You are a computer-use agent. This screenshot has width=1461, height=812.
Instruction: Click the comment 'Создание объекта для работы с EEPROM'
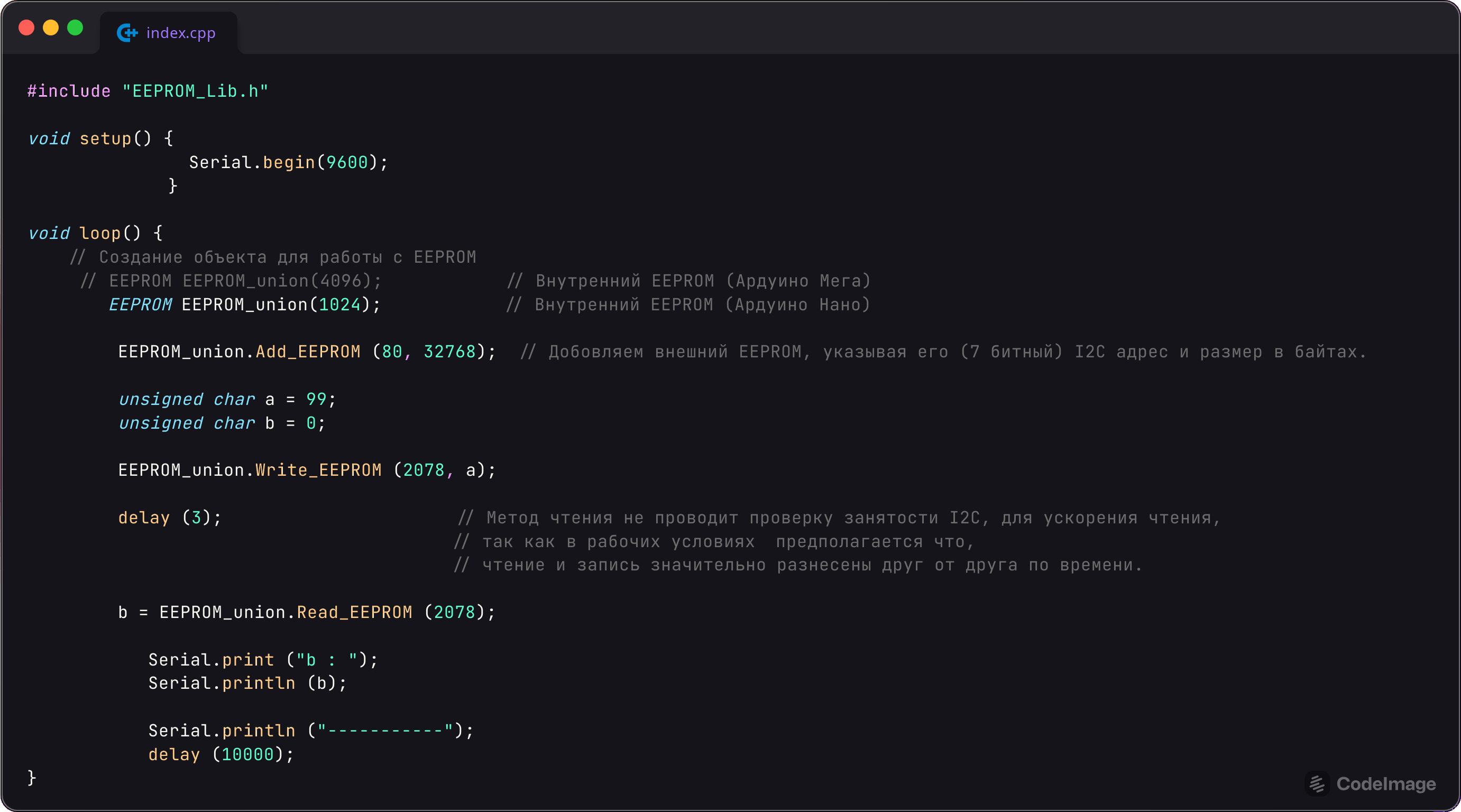coord(273,257)
